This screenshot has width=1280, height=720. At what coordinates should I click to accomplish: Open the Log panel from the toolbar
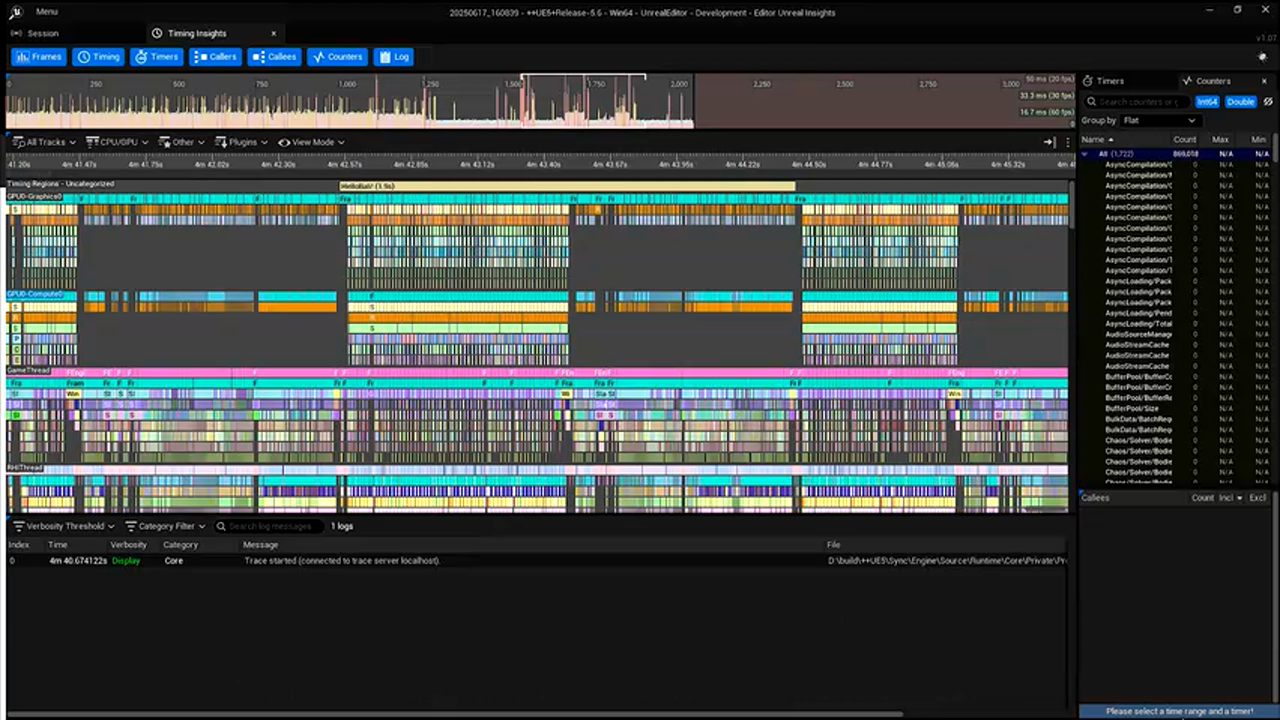point(395,57)
